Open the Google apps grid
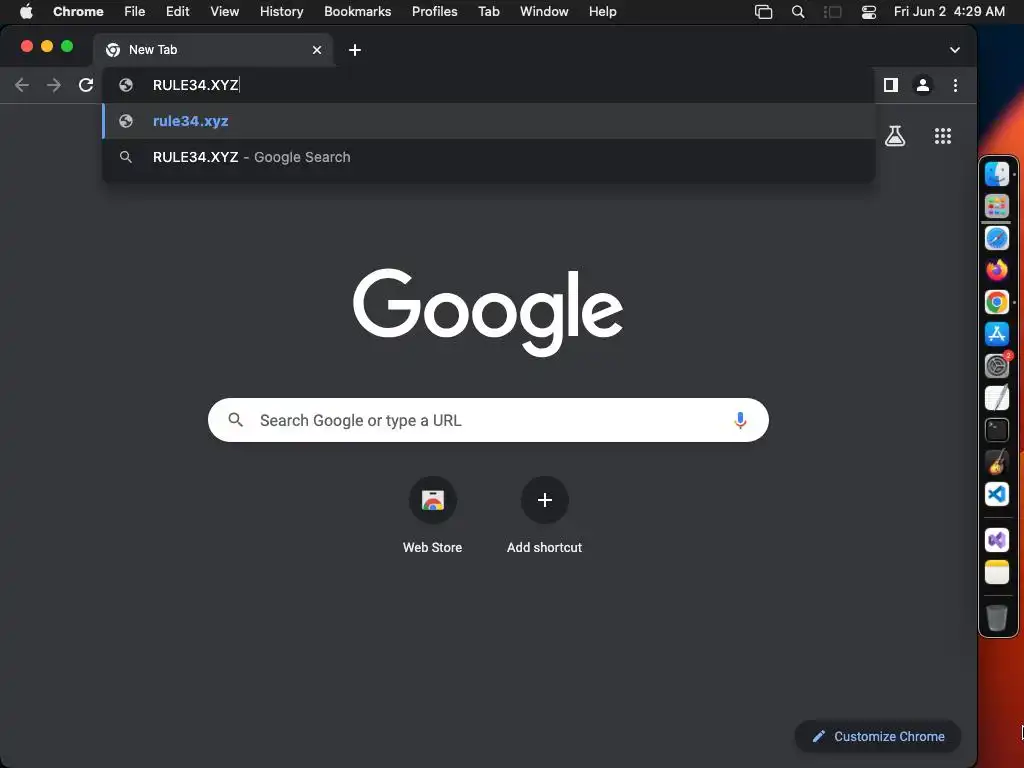The width and height of the screenshot is (1024, 768). tap(942, 136)
